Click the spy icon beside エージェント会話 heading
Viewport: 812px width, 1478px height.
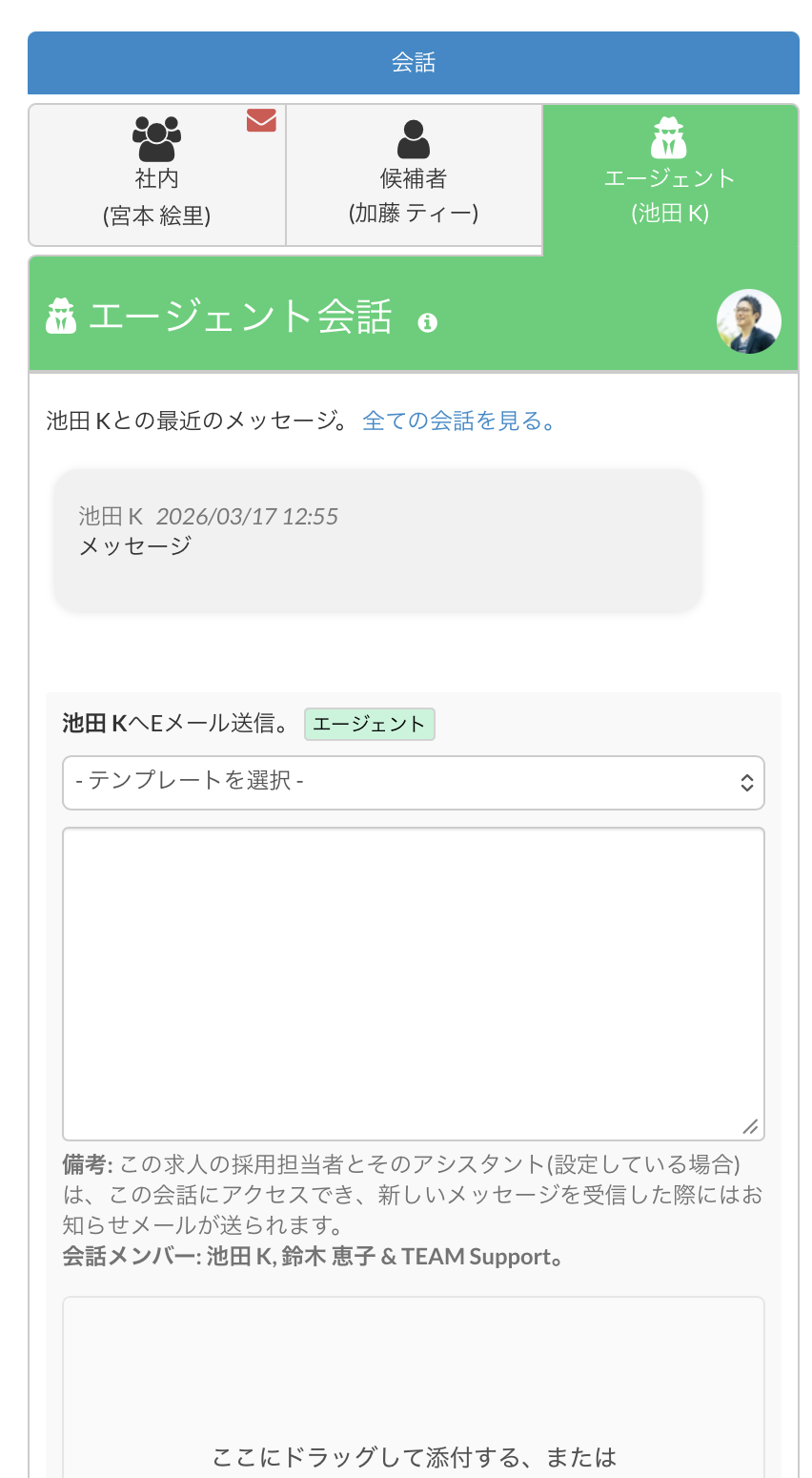(62, 316)
